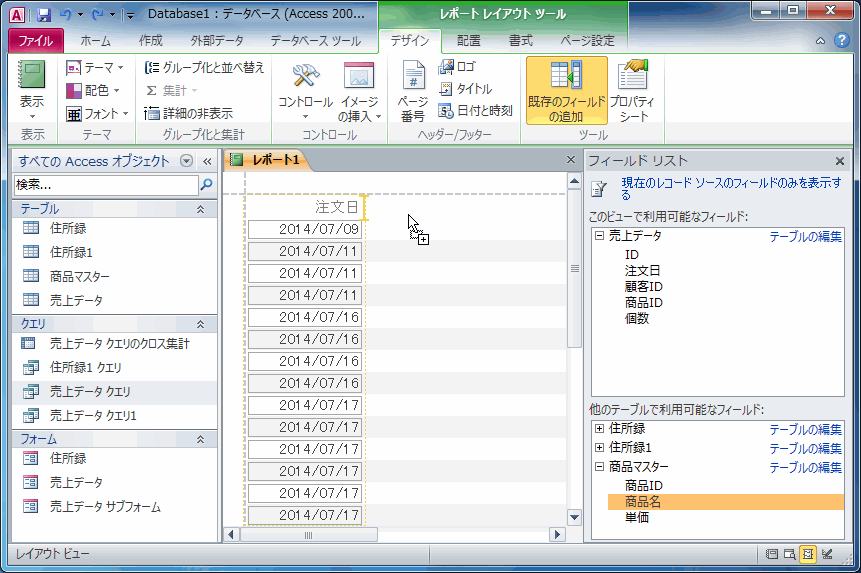
Task: Switch to the データベース ツール tab
Action: coord(316,41)
